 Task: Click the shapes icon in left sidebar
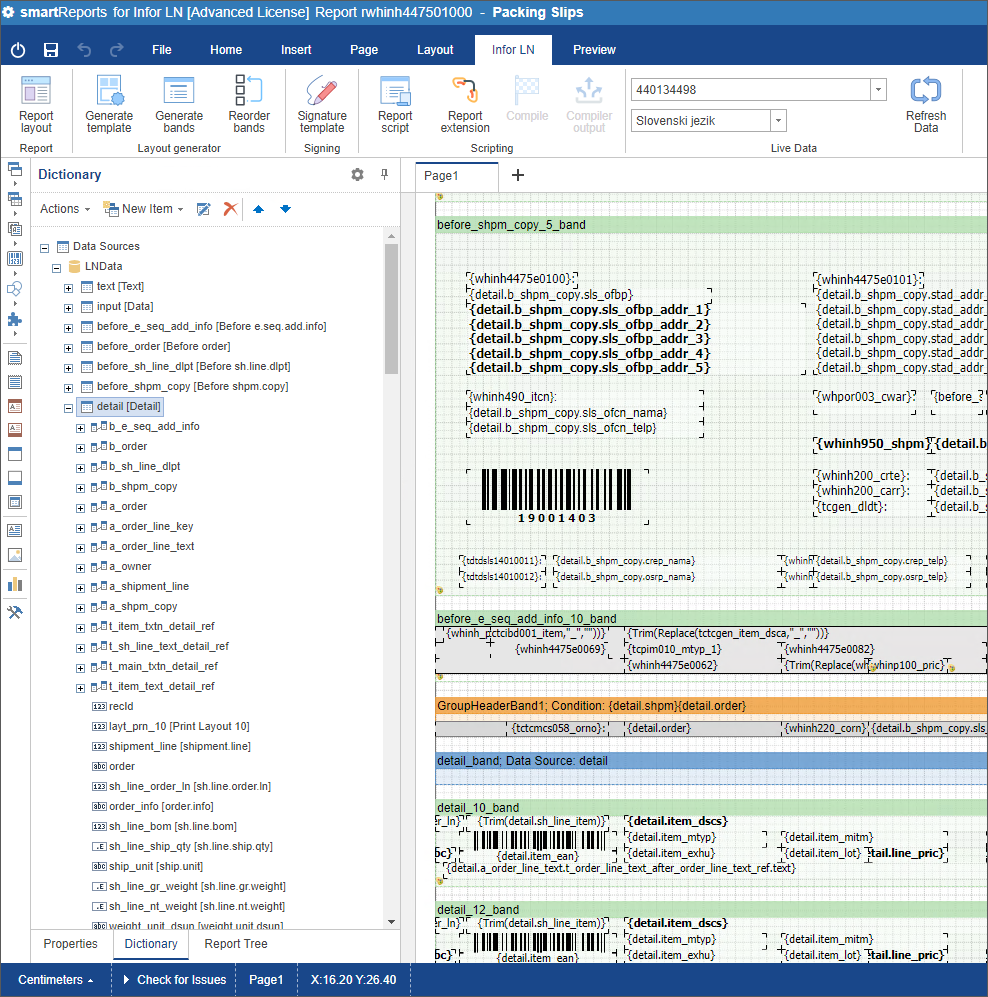coord(15,289)
